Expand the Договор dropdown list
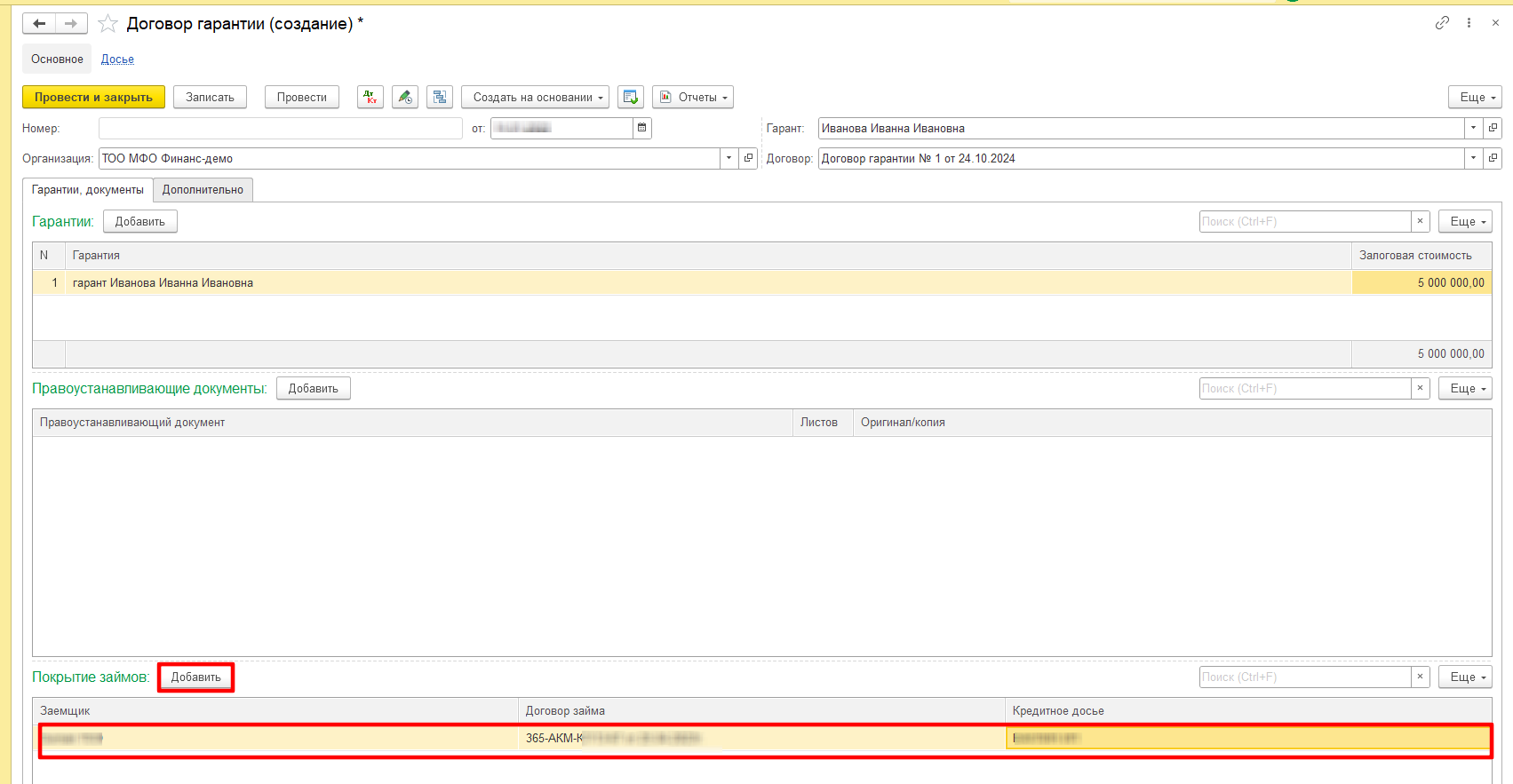1513x784 pixels. coord(1473,158)
